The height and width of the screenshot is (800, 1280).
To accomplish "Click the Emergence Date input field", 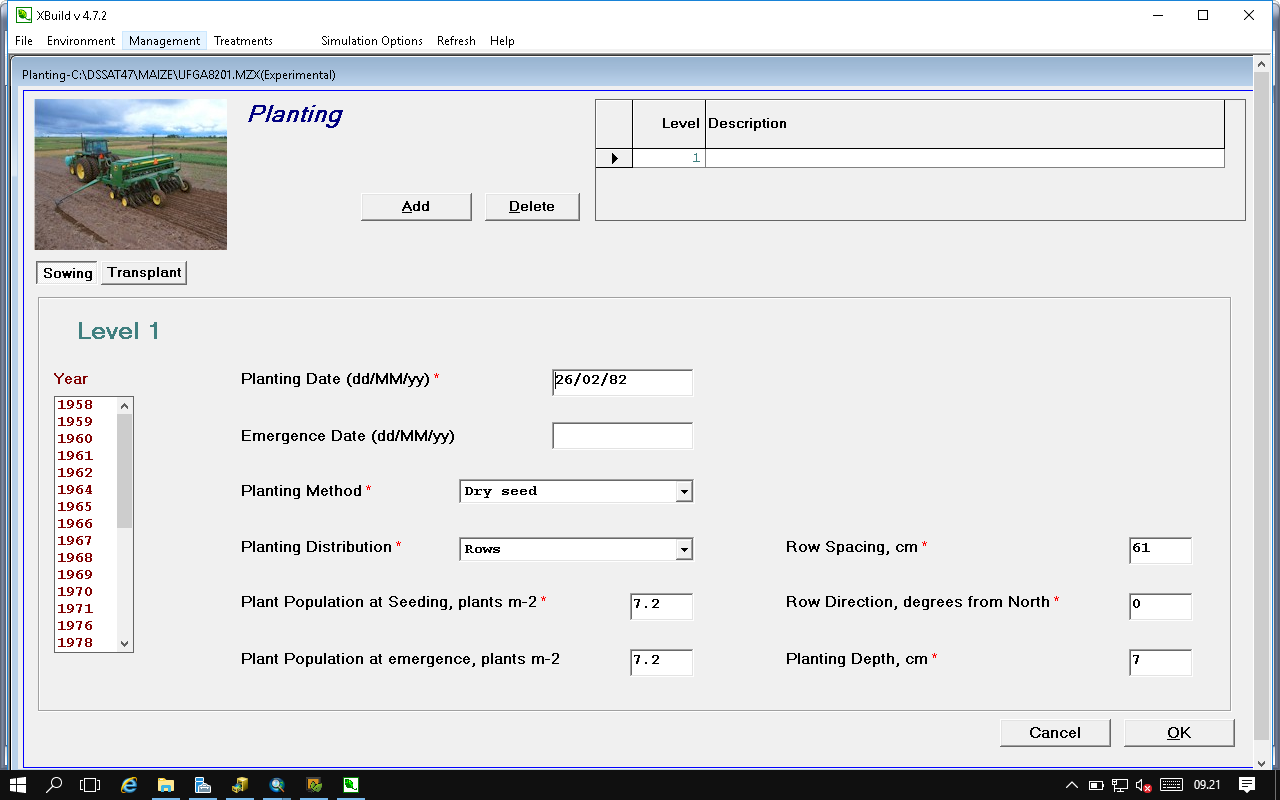I will [x=622, y=436].
